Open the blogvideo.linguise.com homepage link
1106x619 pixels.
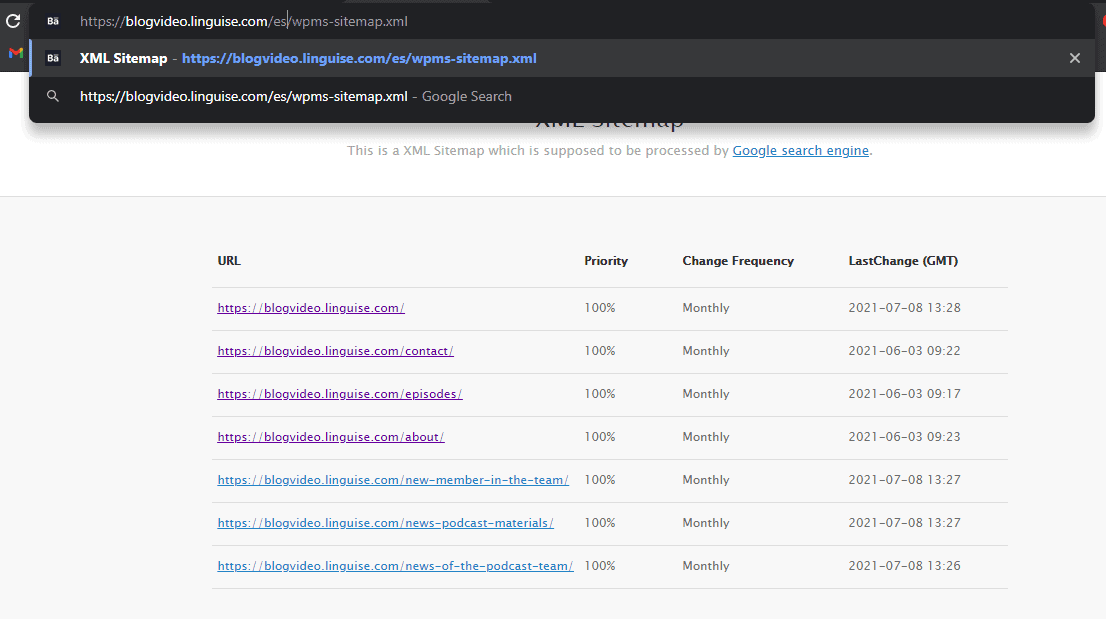(310, 307)
